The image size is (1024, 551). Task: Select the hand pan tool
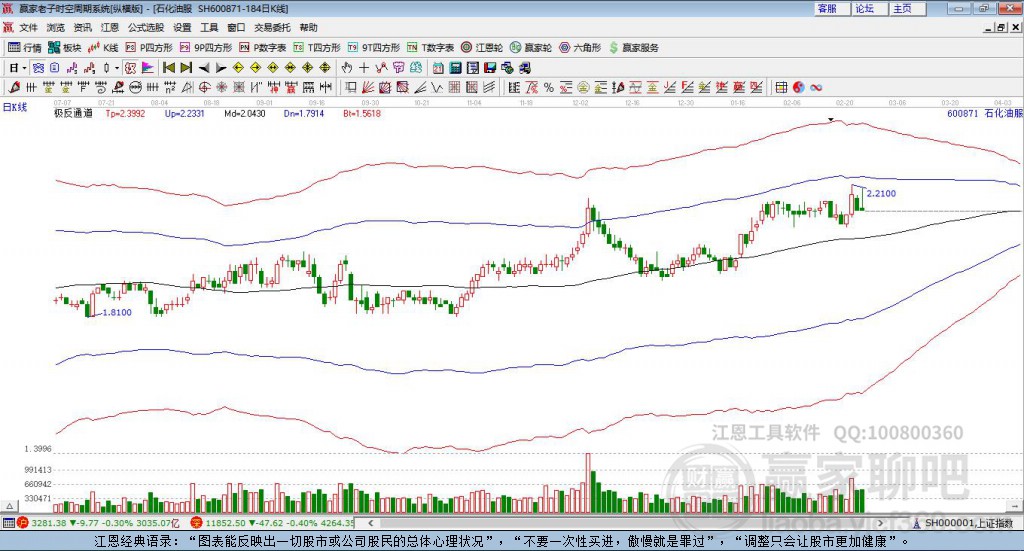click(346, 68)
